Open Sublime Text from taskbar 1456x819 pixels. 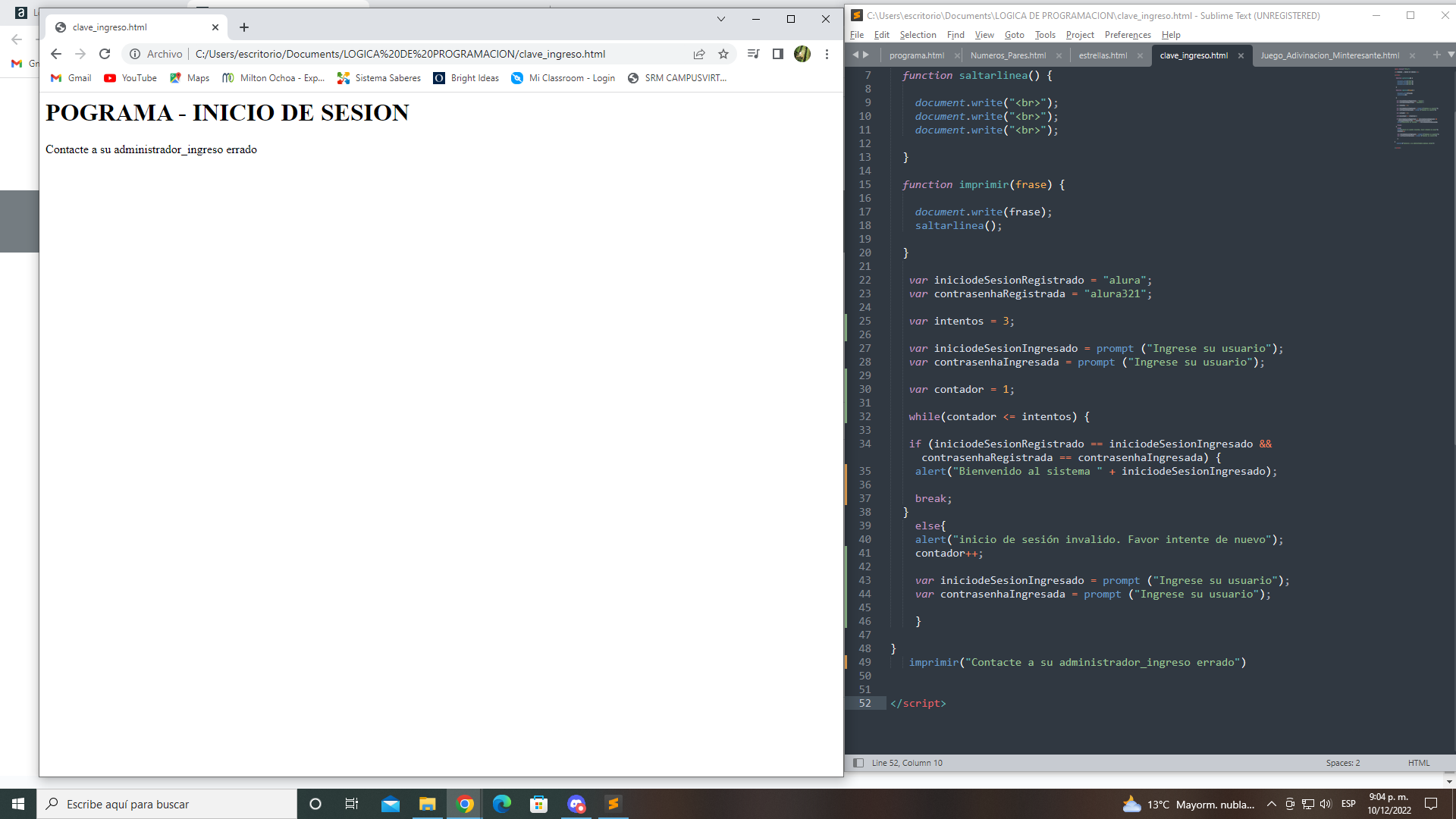[613, 804]
